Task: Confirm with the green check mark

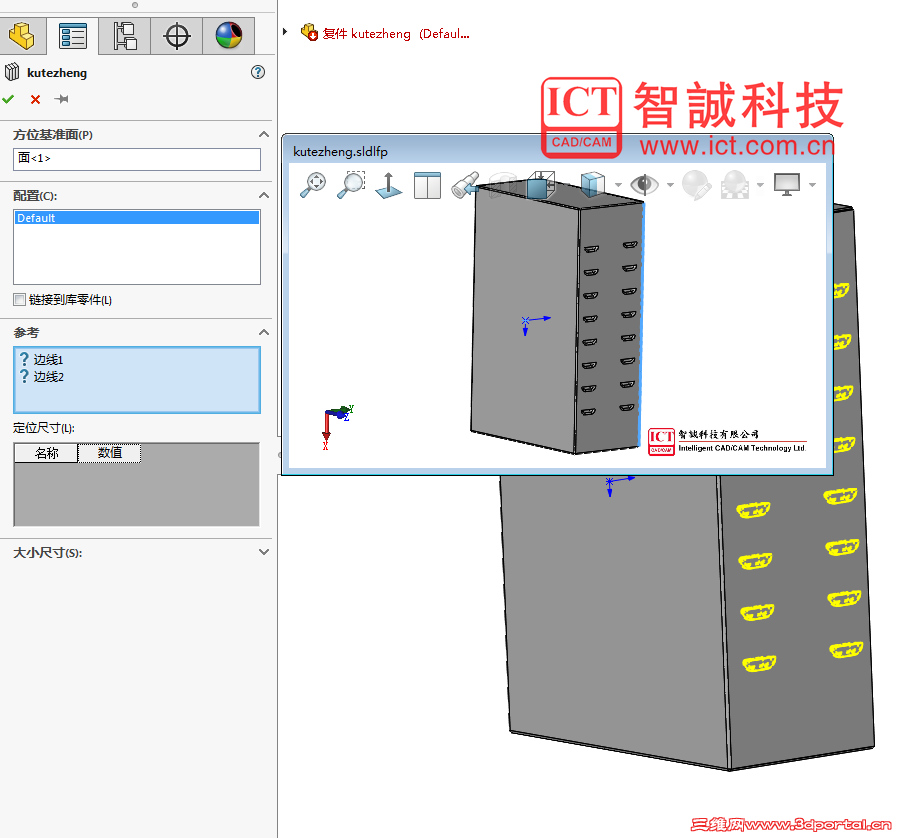Action: tap(8, 99)
